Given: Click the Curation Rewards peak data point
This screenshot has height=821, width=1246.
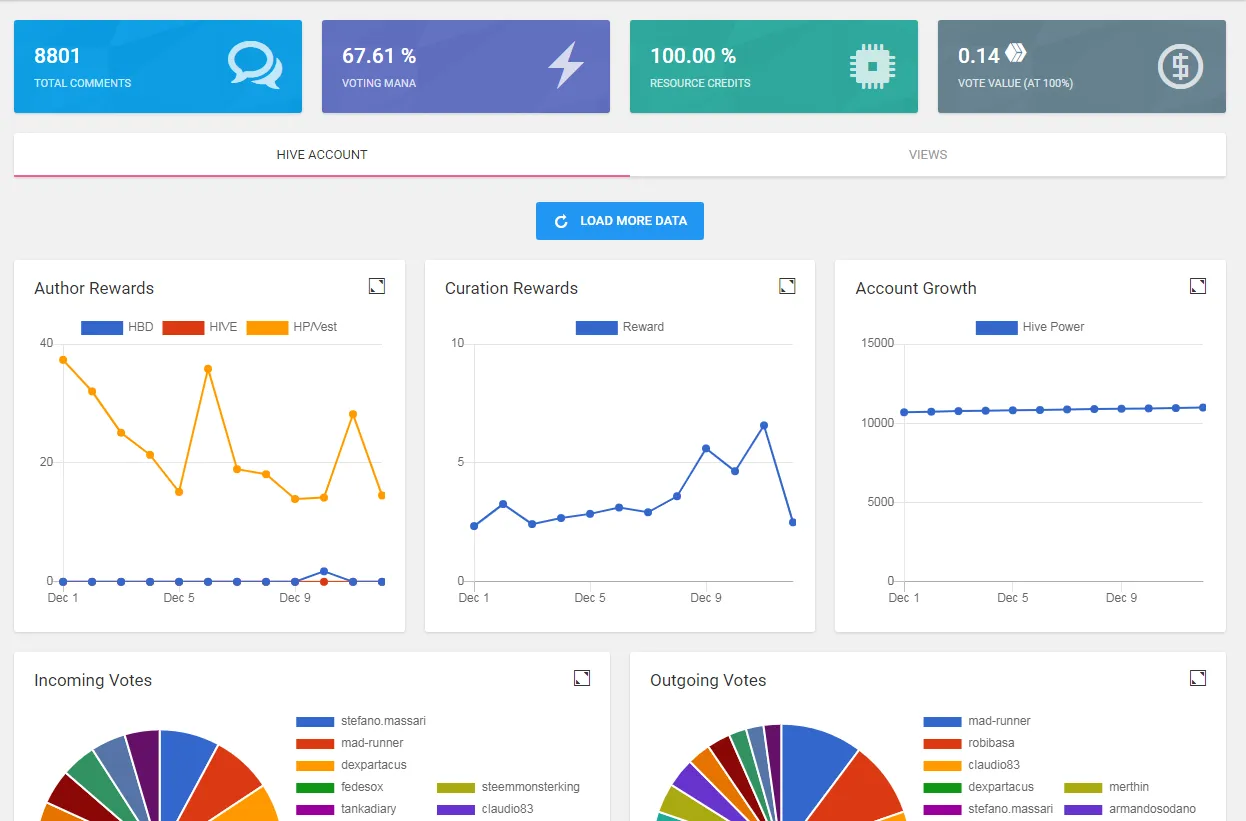Looking at the screenshot, I should (x=764, y=425).
